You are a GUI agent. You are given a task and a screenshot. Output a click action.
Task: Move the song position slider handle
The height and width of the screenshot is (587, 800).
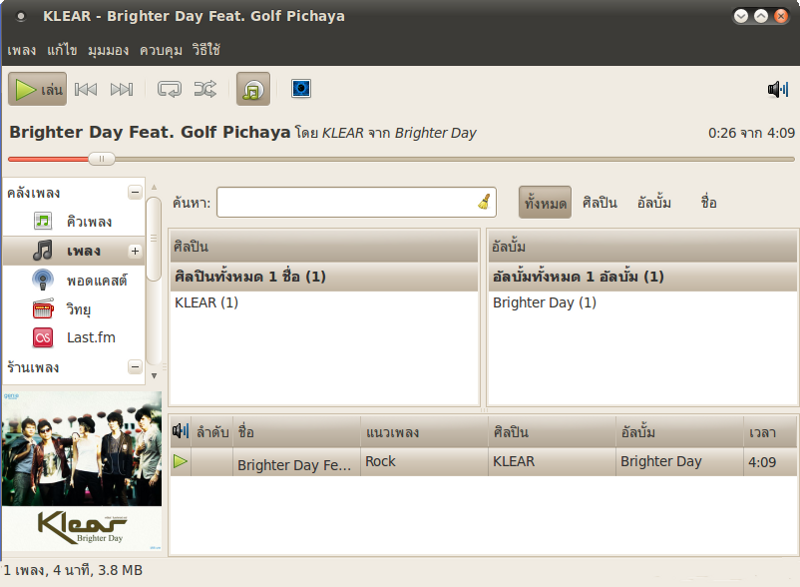click(102, 159)
